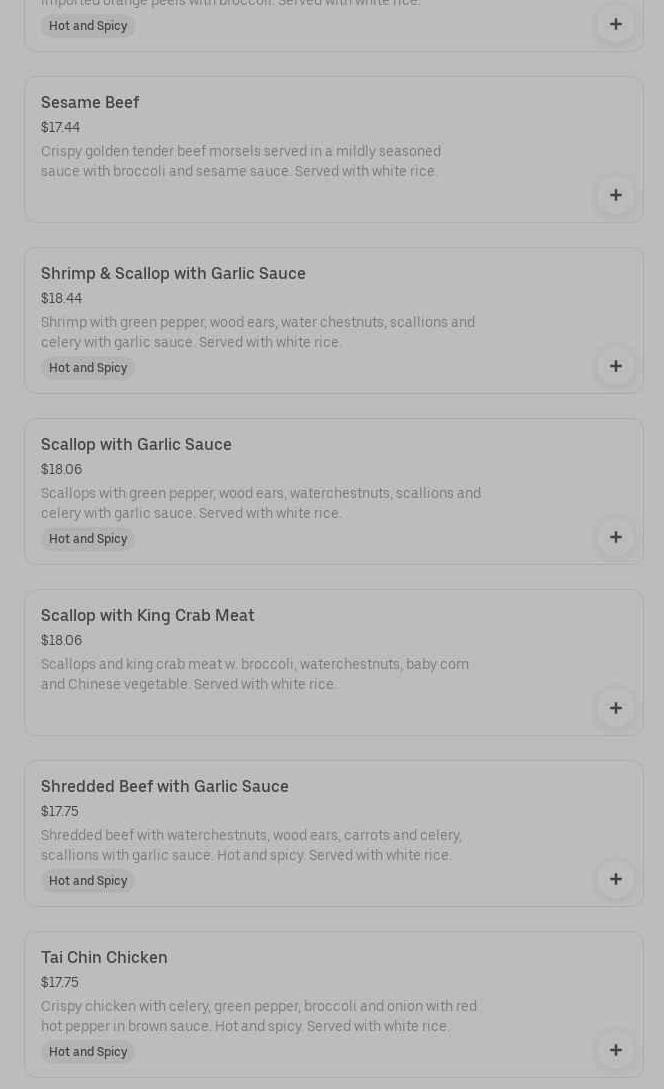664x1089 pixels.
Task: Add Shredded Beef with Garlic Sauce
Action: [x=615, y=879]
